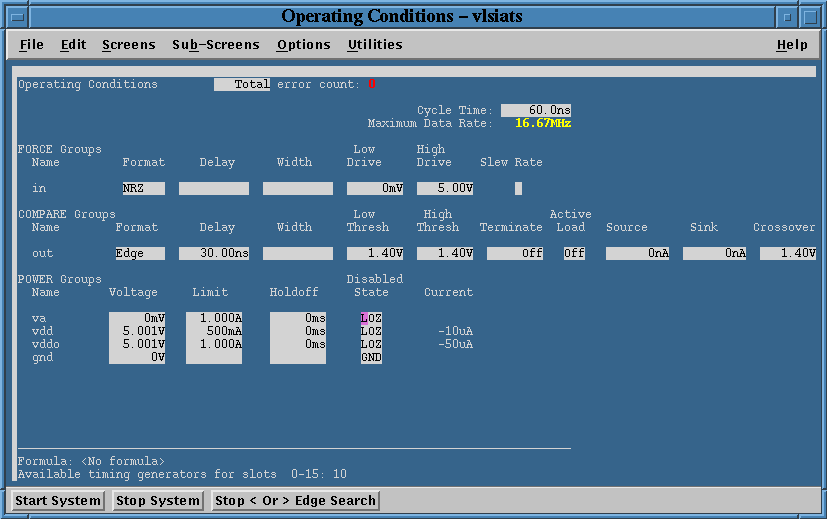This screenshot has height=519, width=827.
Task: Open the Sub-Screens menu
Action: (x=216, y=45)
